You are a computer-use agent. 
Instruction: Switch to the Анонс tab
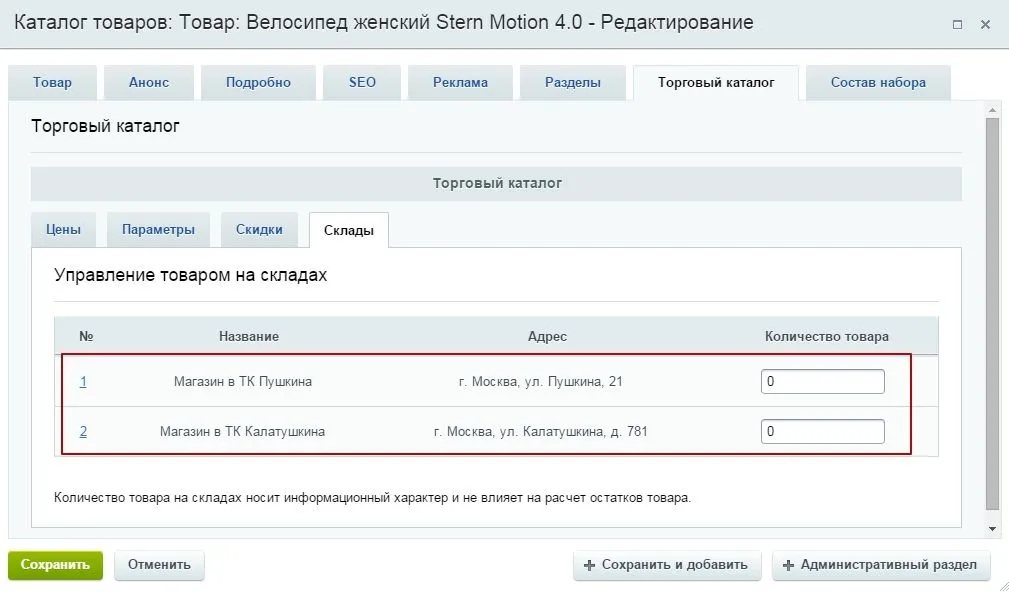148,83
